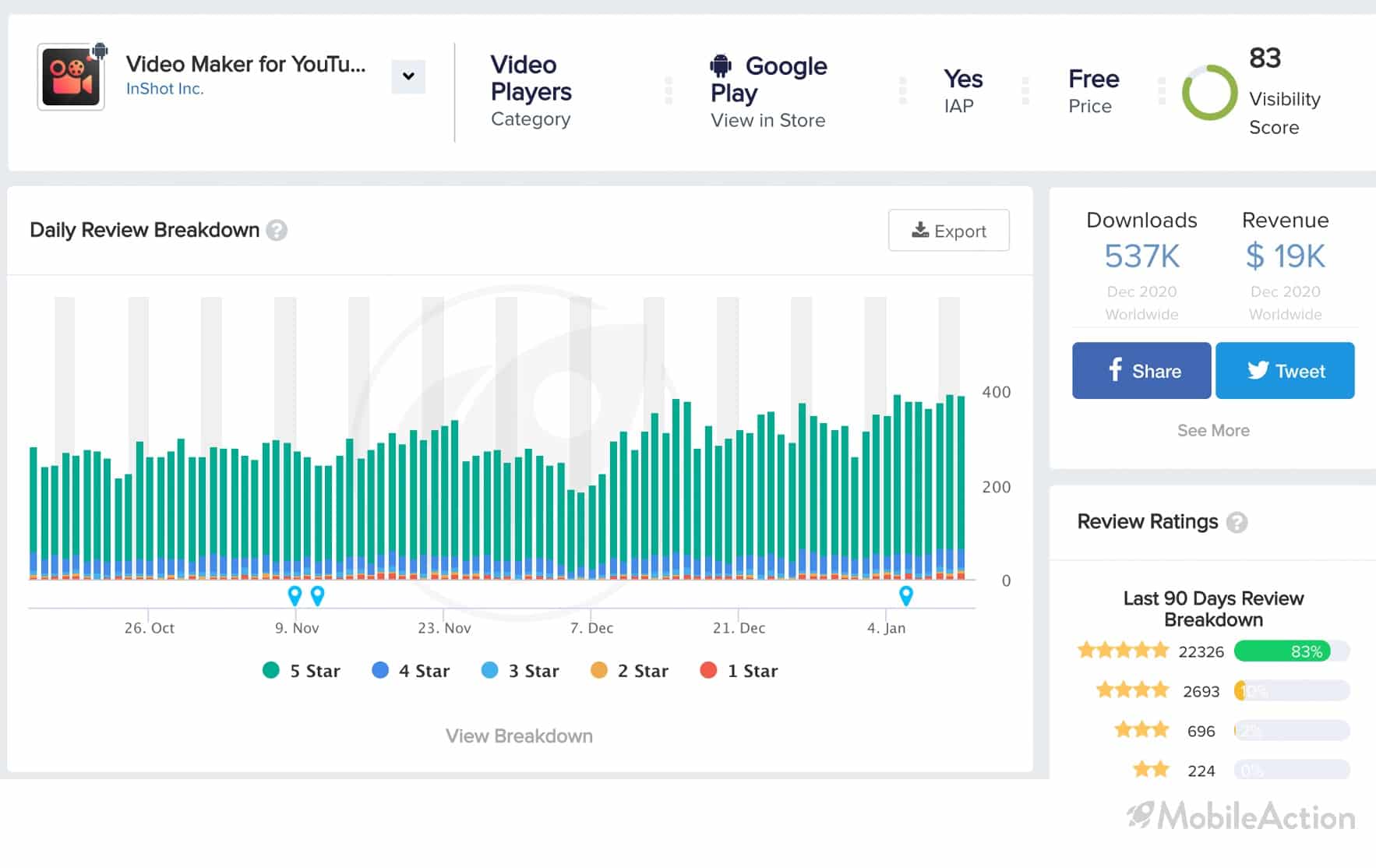Click the Last 90 Days Review Breakdown heading
Image resolution: width=1376 pixels, height=868 pixels.
click(x=1213, y=609)
